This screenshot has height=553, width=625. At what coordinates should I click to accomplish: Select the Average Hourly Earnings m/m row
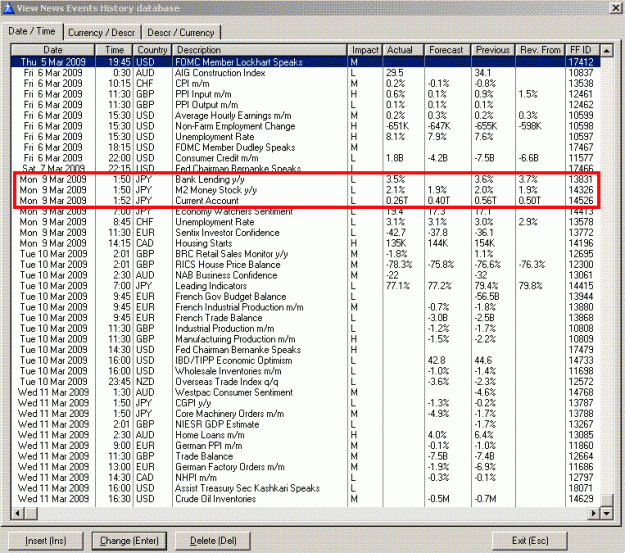[306, 115]
